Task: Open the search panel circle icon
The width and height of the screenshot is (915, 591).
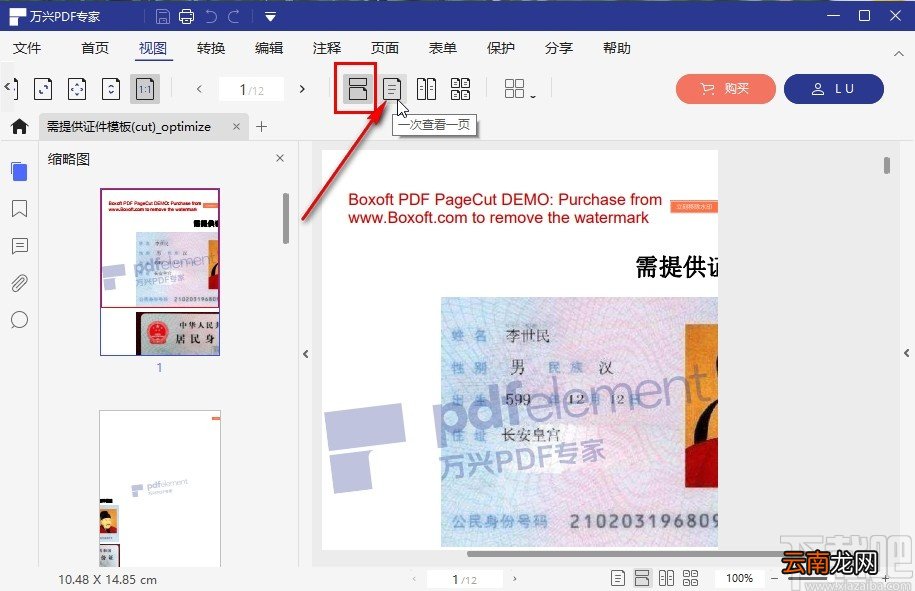Action: click(x=19, y=320)
